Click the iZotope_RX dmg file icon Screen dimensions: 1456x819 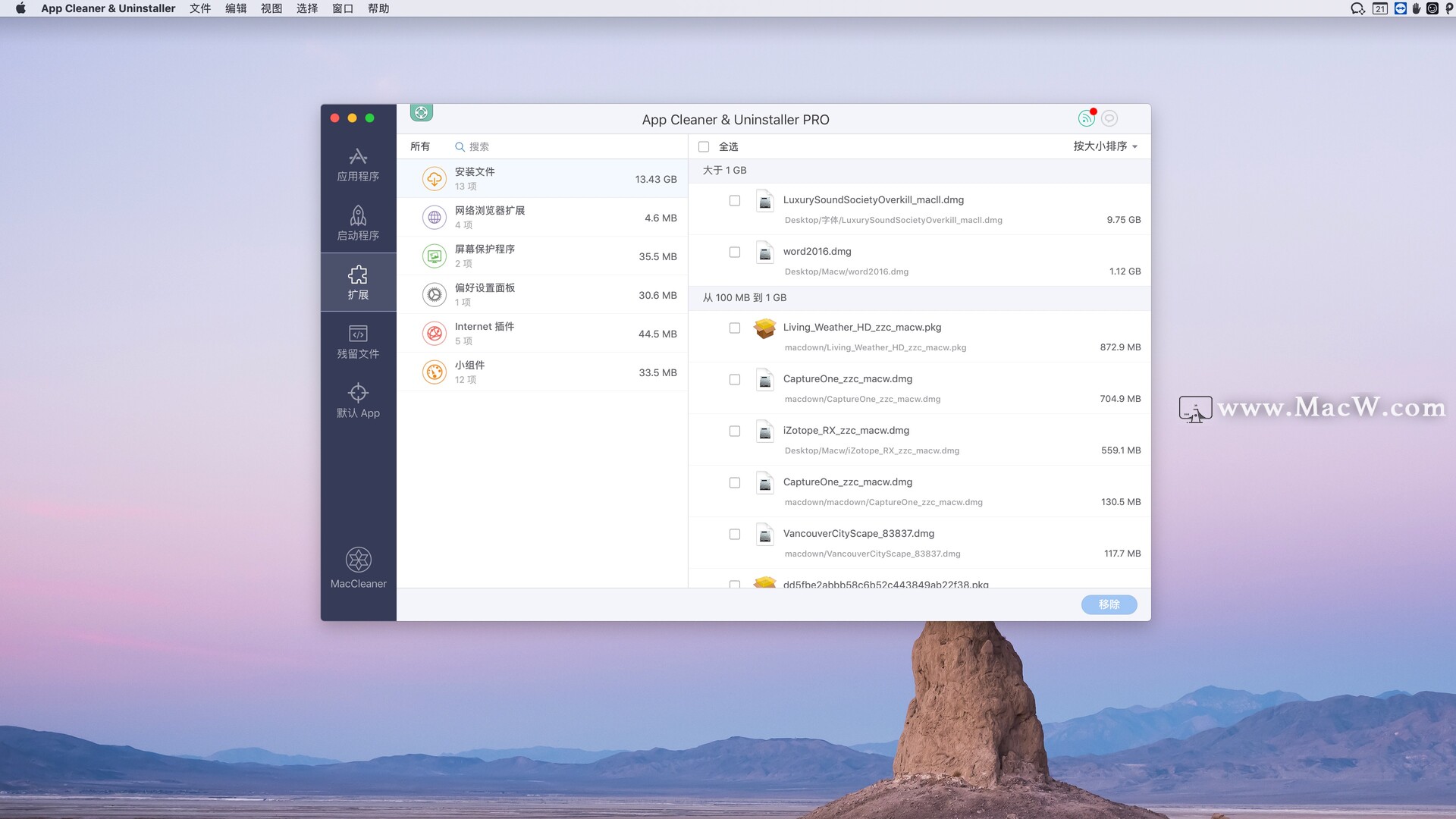(x=765, y=431)
